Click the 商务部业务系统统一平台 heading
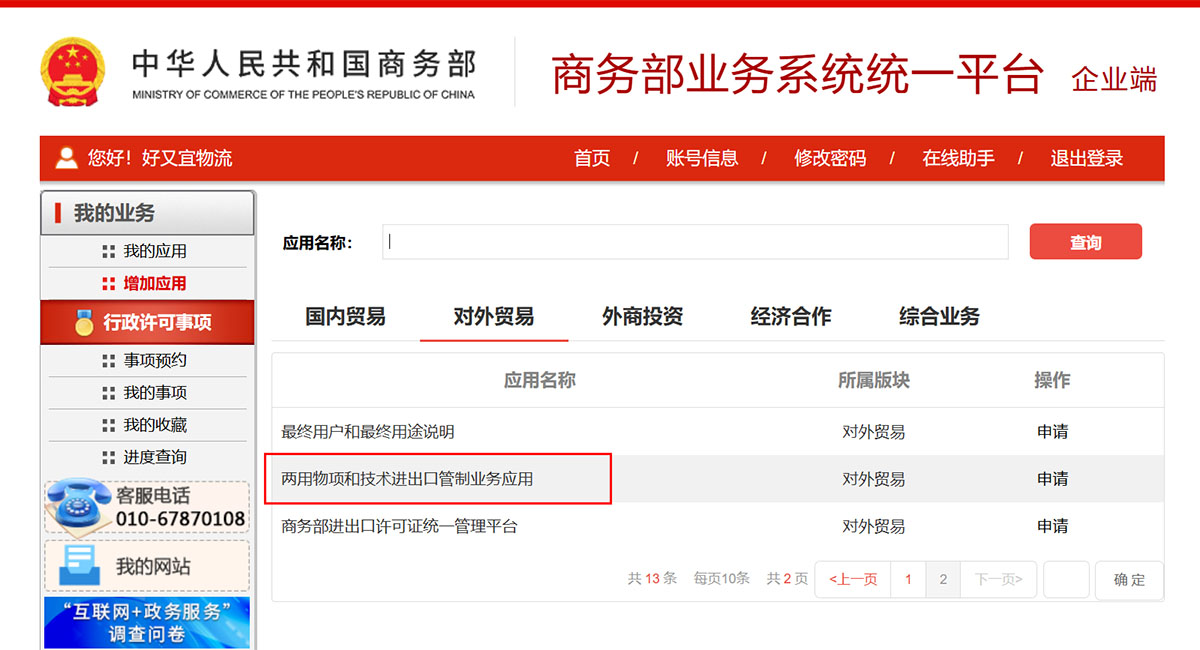The width and height of the screenshot is (1200, 650). (x=797, y=76)
